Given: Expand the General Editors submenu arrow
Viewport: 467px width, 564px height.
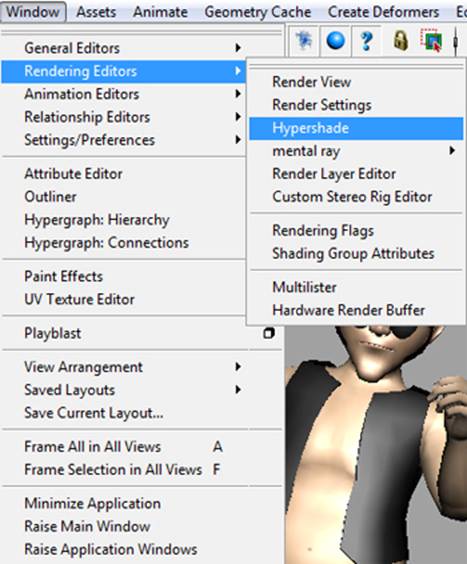Looking at the screenshot, I should (x=237, y=47).
